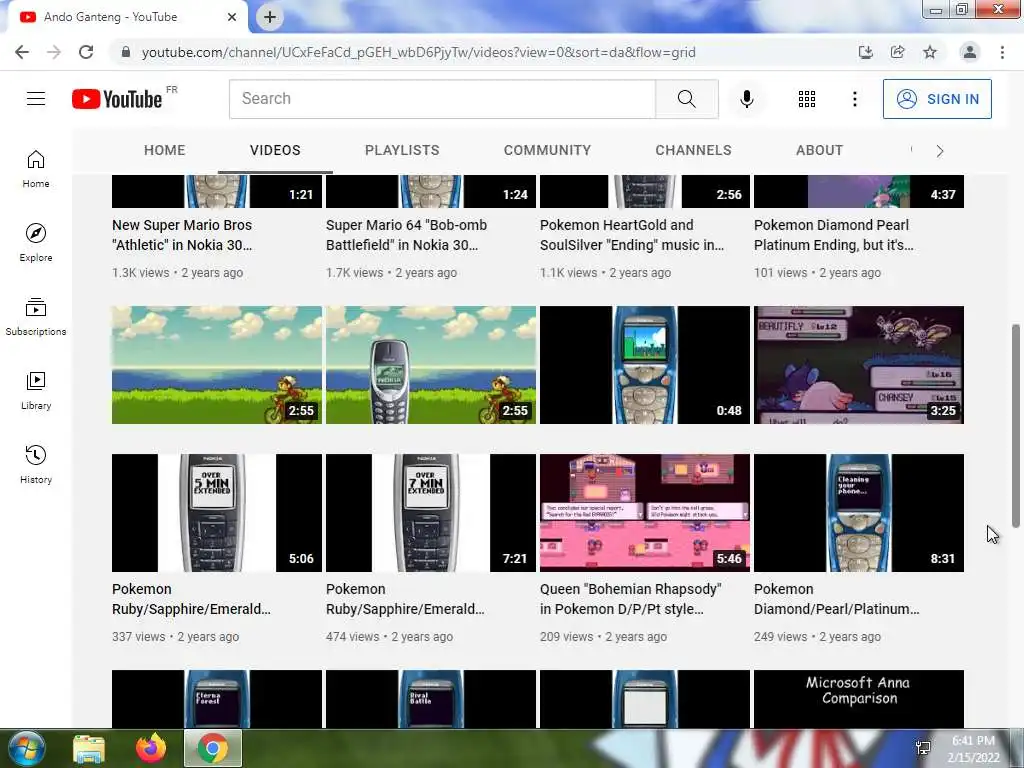Image resolution: width=1024 pixels, height=768 pixels.
Task: Launch Firefox from the taskbar
Action: [x=151, y=748]
